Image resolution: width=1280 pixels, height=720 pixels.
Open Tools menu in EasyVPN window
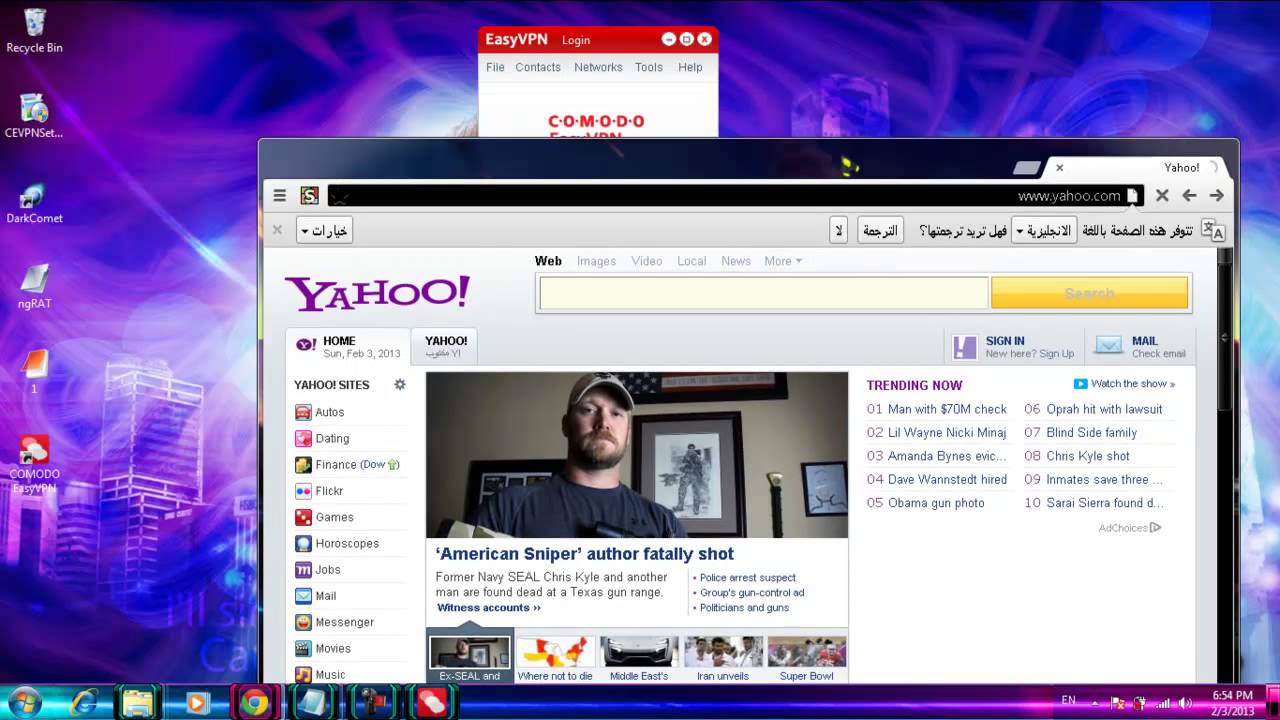649,67
